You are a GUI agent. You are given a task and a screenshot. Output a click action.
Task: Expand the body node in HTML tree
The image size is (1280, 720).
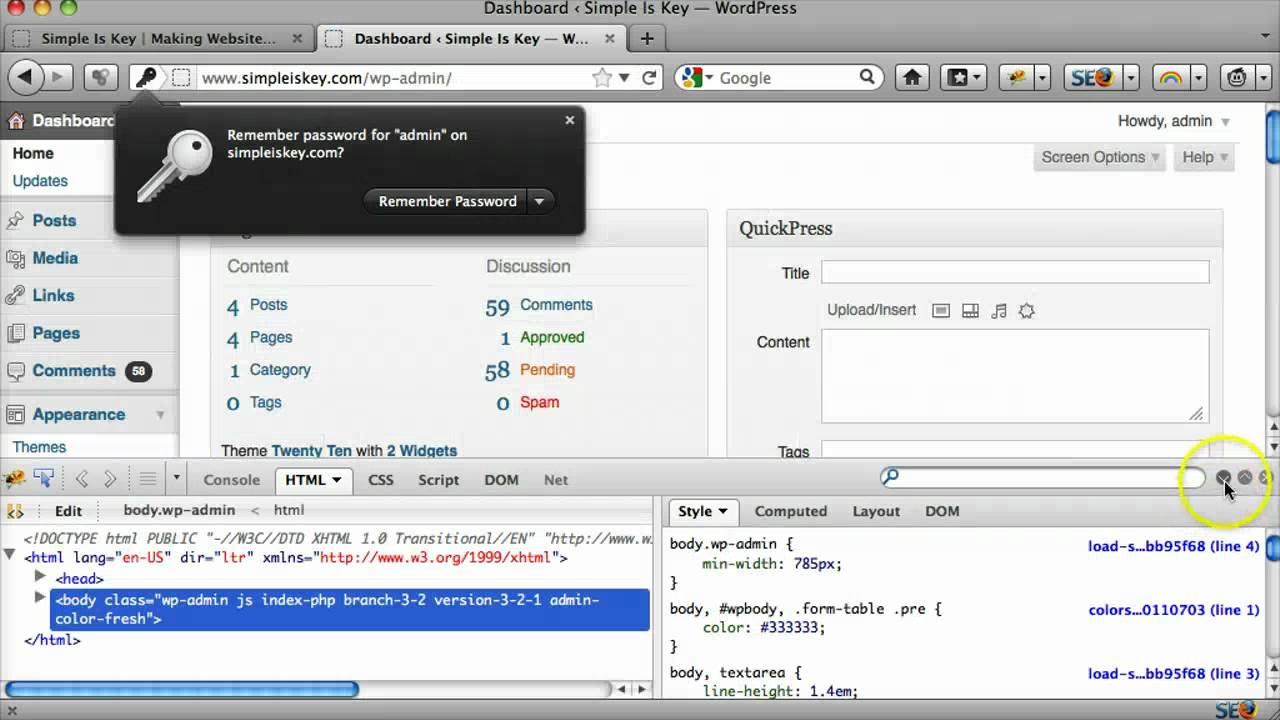40,597
